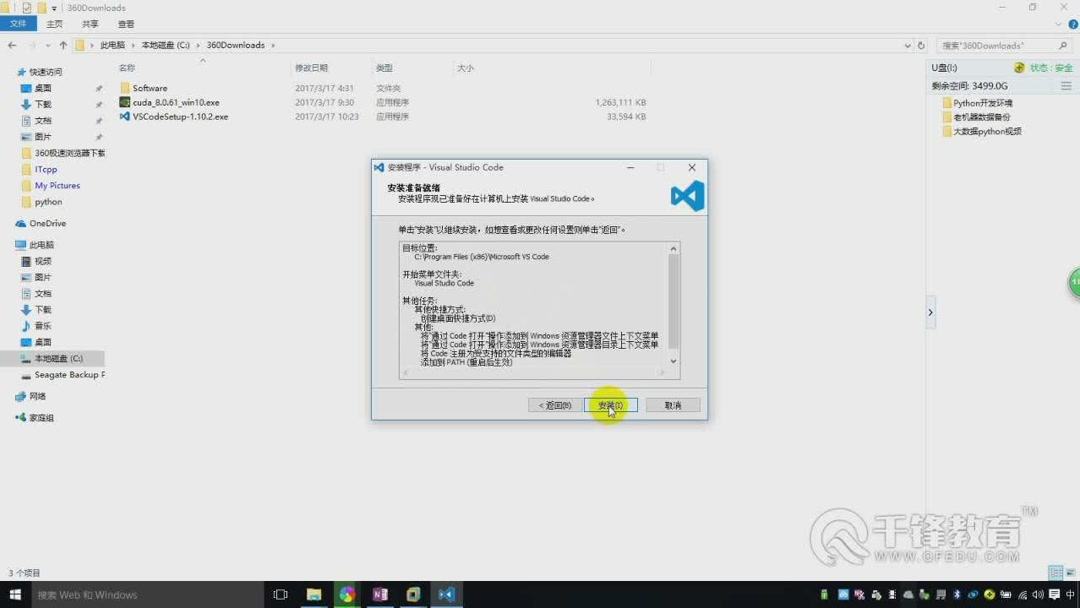
Task: Click the Bluetooth icon in system tray
Action: (x=957, y=594)
